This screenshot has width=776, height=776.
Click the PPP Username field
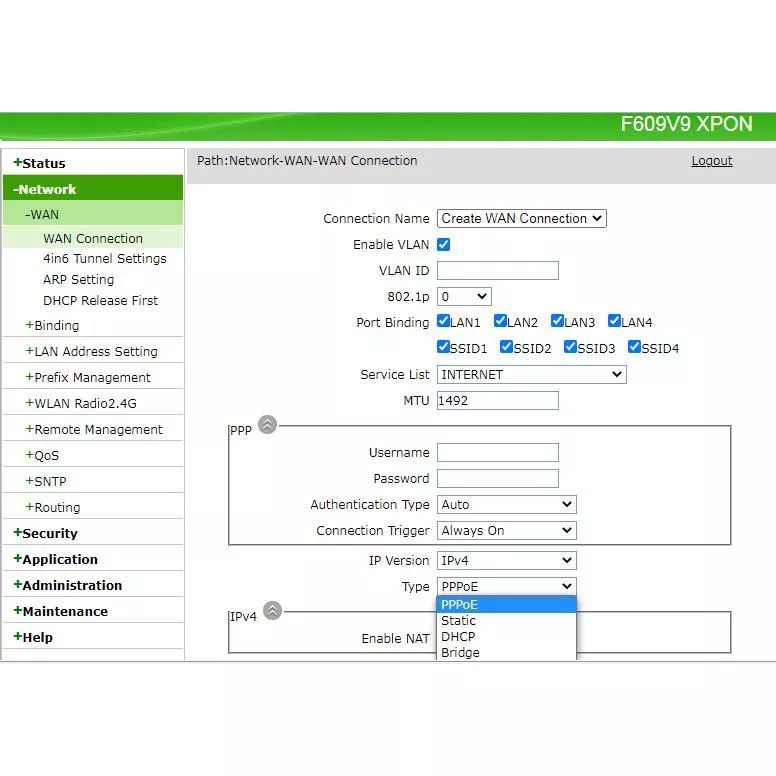498,452
